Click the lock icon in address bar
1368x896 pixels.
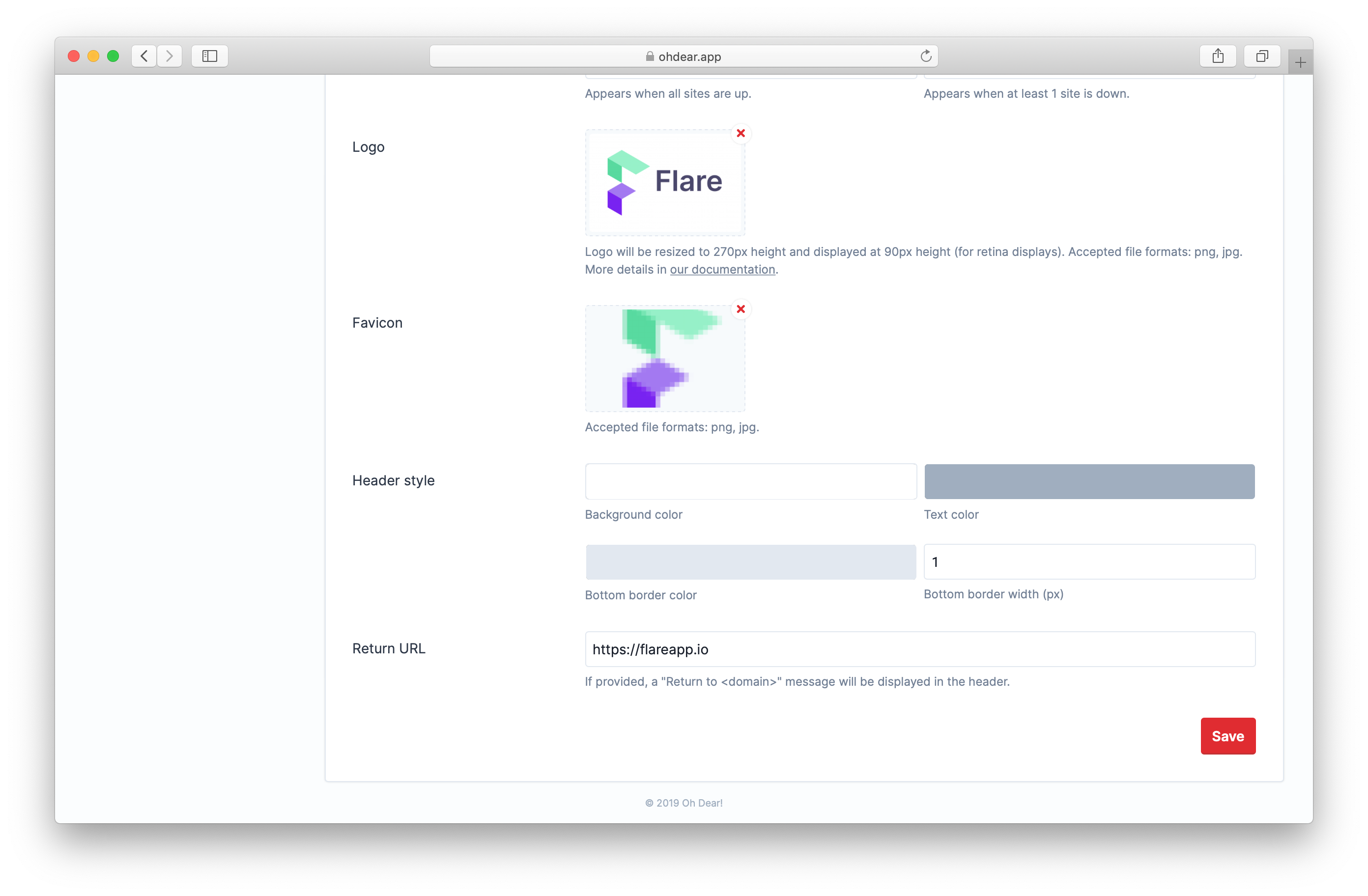click(650, 56)
